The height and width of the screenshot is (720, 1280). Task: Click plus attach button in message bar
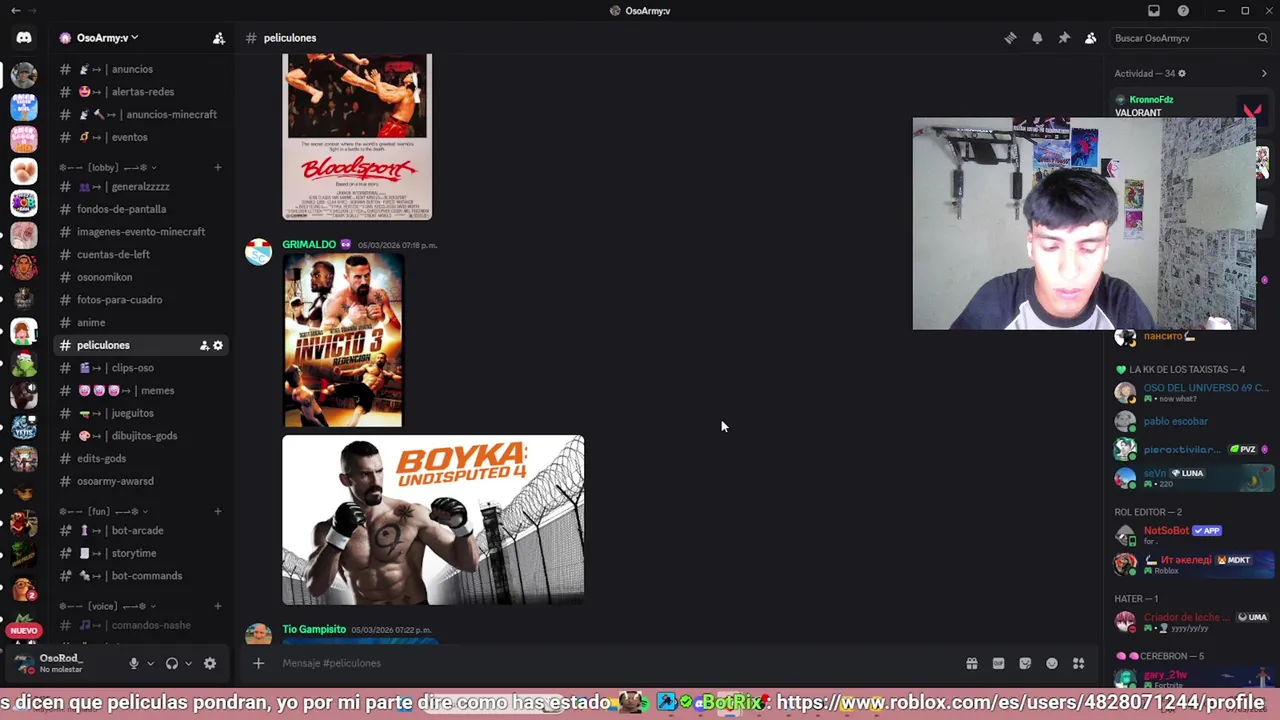[x=258, y=663]
